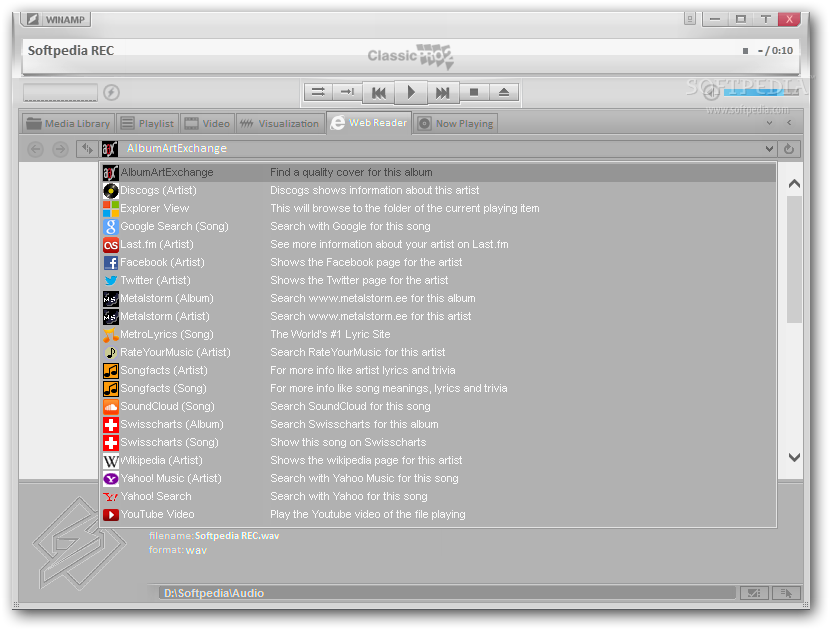
Task: Collapse the AlbumArtExchange service dropdown arrow
Action: (769, 149)
